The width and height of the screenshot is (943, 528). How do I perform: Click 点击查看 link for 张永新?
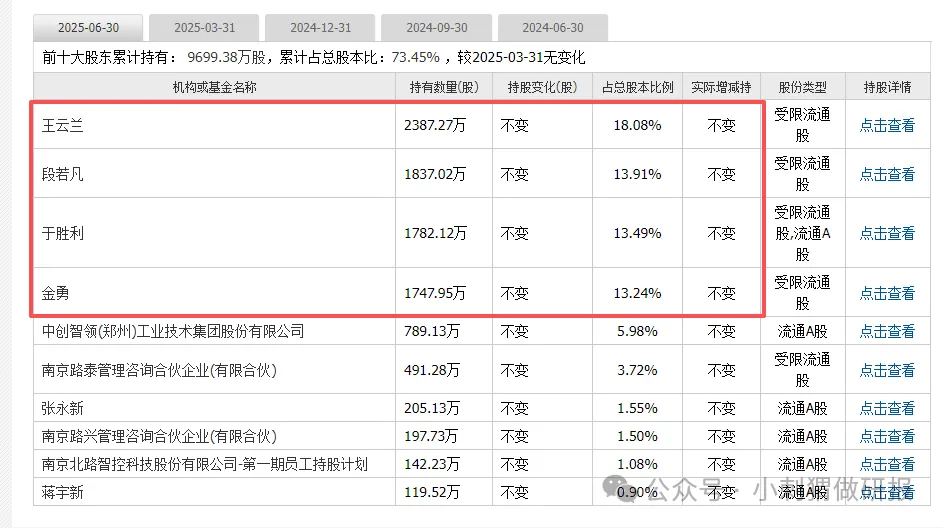(887, 408)
